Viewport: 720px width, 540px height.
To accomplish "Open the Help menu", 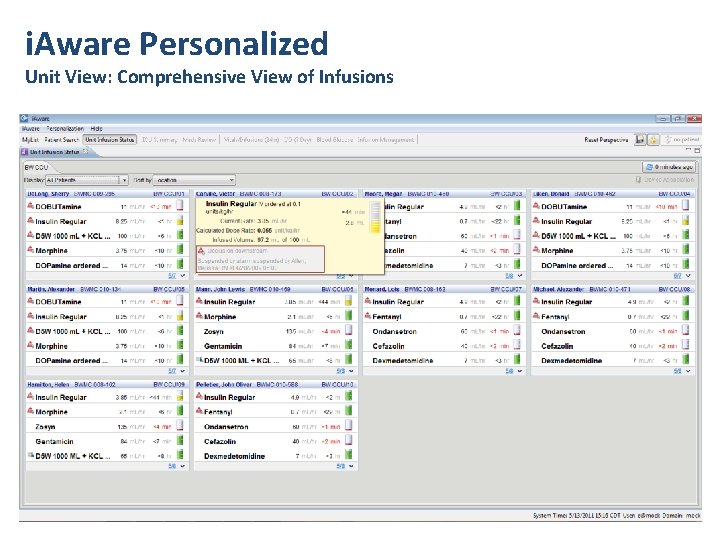I will click(96, 129).
